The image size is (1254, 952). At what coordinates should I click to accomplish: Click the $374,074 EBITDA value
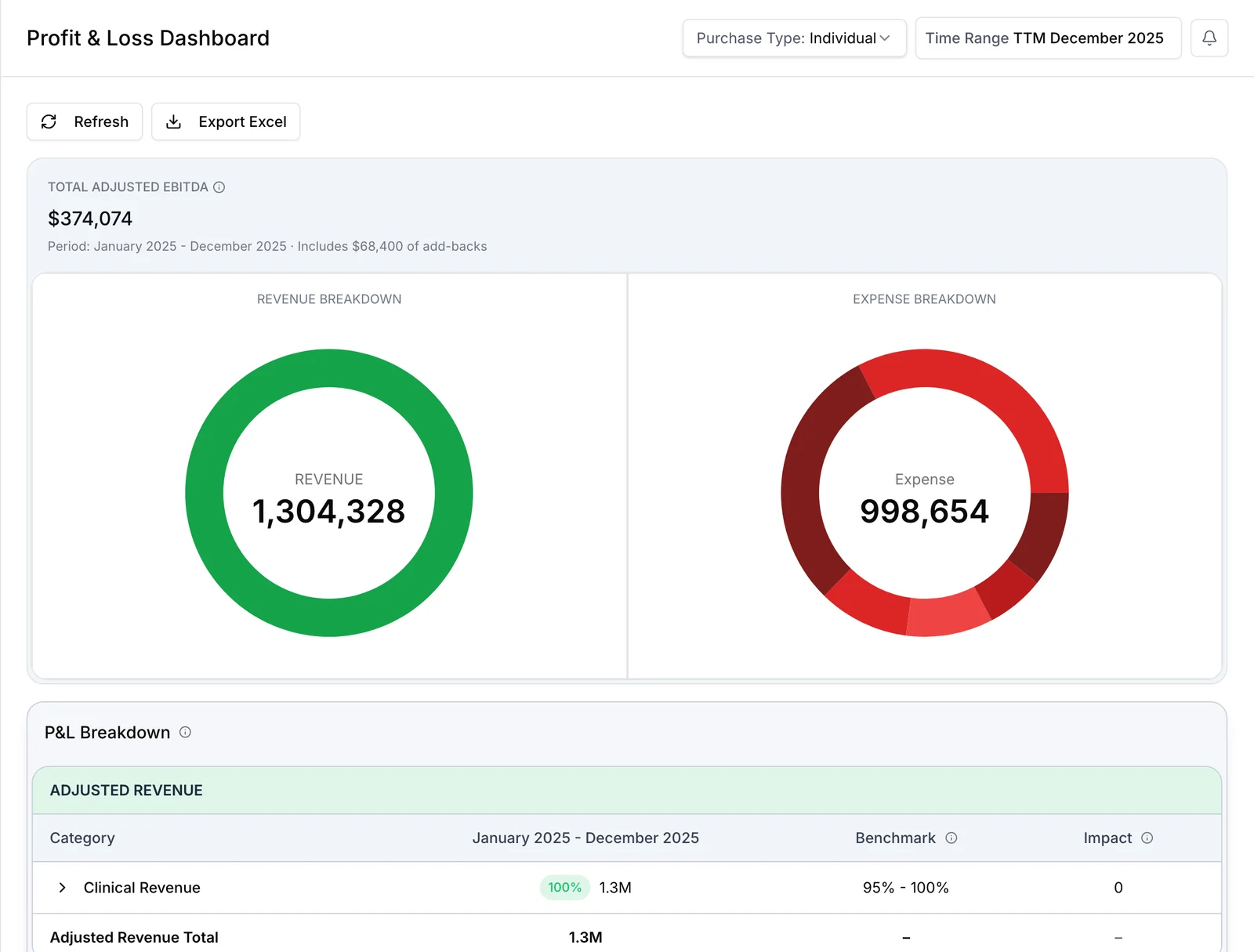[x=90, y=219]
